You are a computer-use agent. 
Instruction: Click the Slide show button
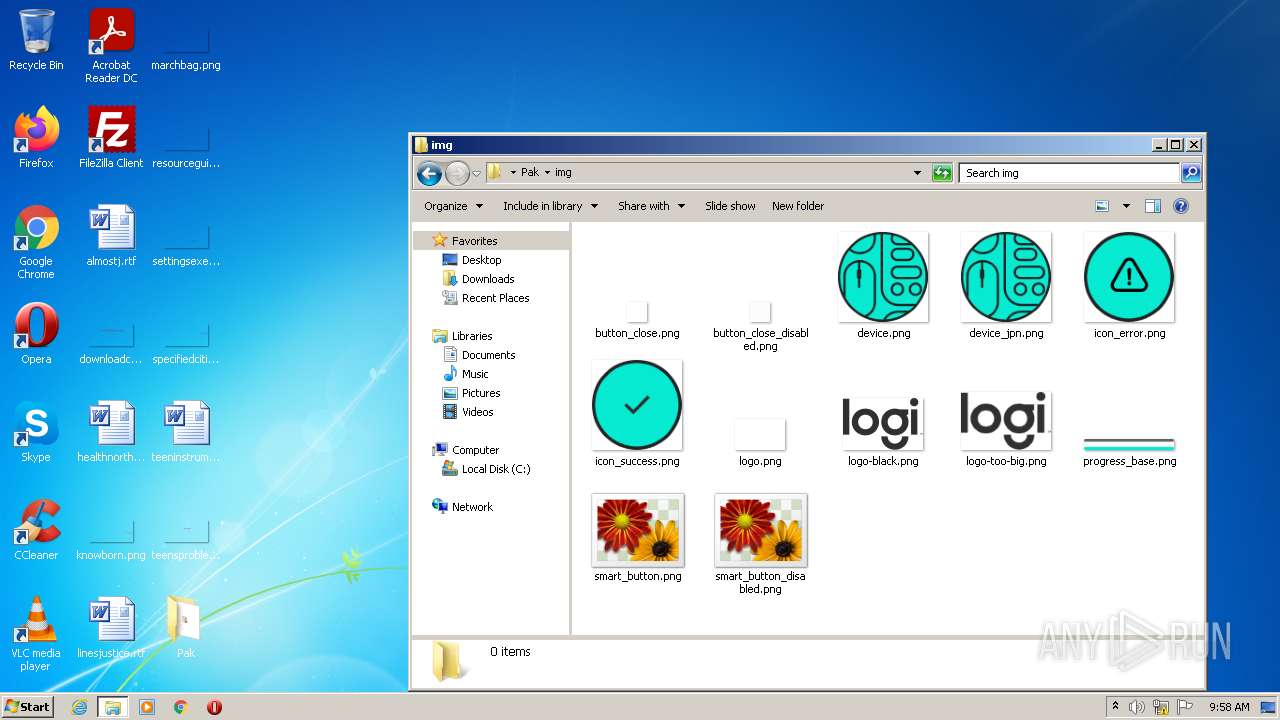(x=730, y=206)
